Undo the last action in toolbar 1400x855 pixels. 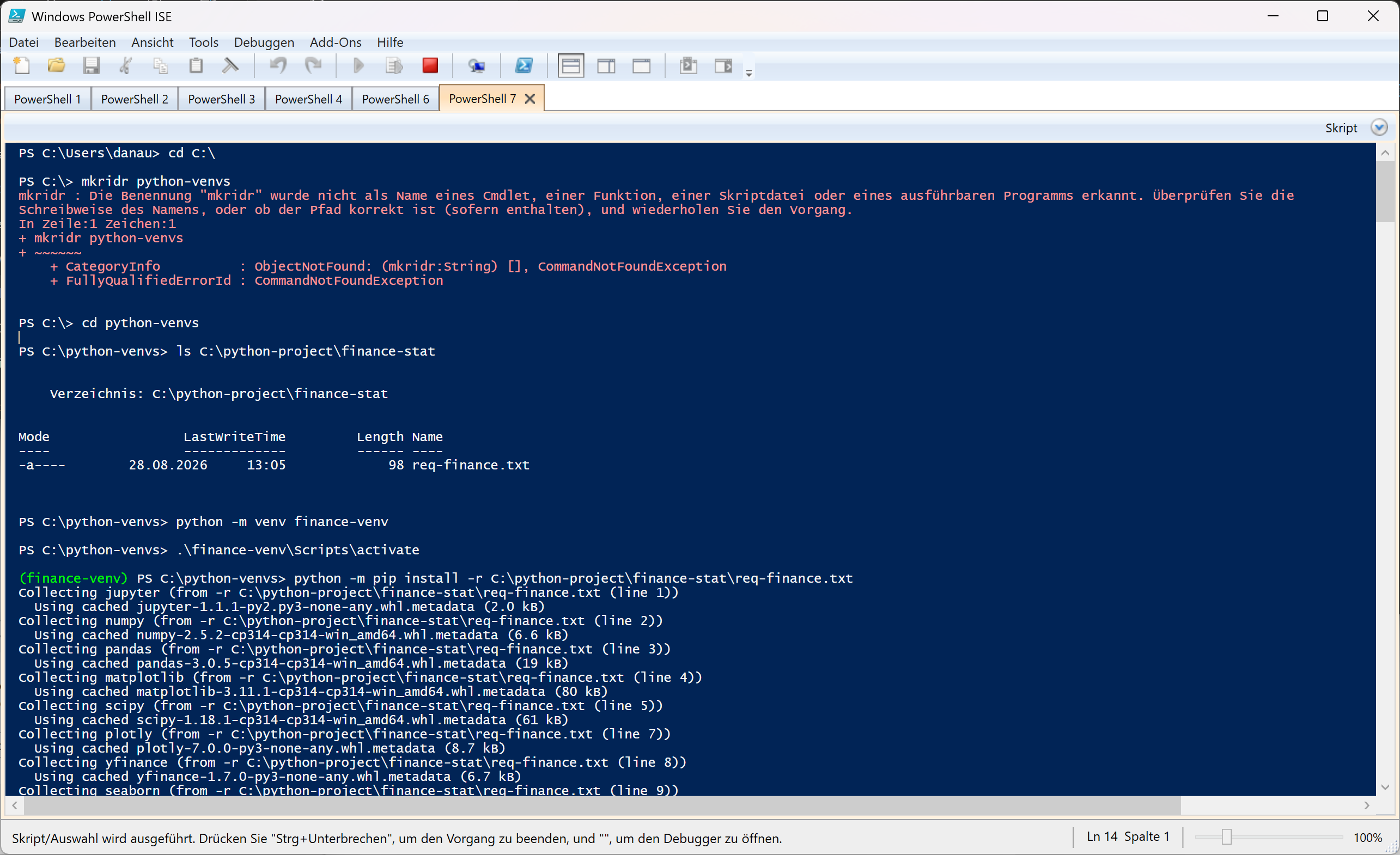coord(278,66)
